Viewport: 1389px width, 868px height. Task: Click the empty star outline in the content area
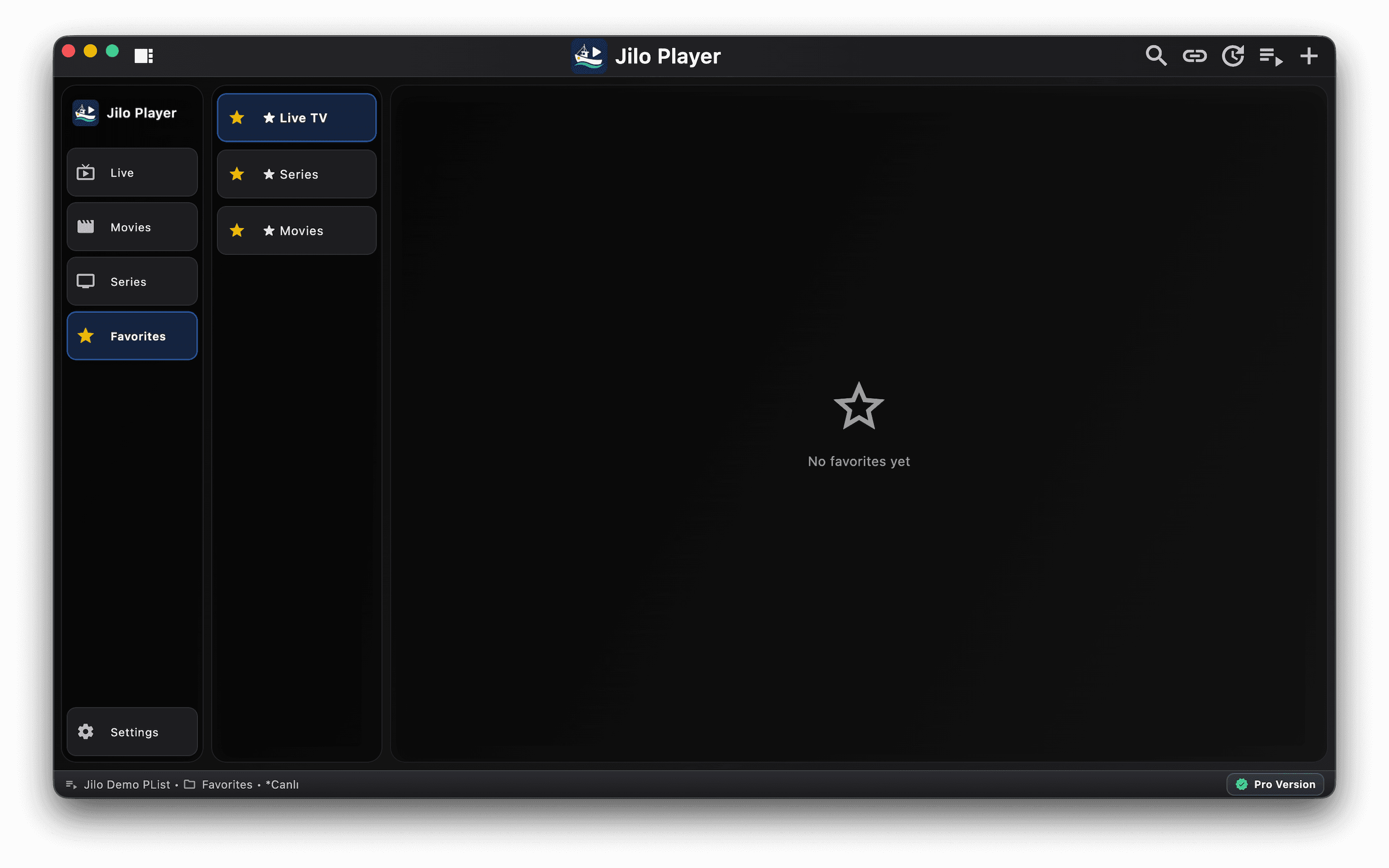point(858,406)
